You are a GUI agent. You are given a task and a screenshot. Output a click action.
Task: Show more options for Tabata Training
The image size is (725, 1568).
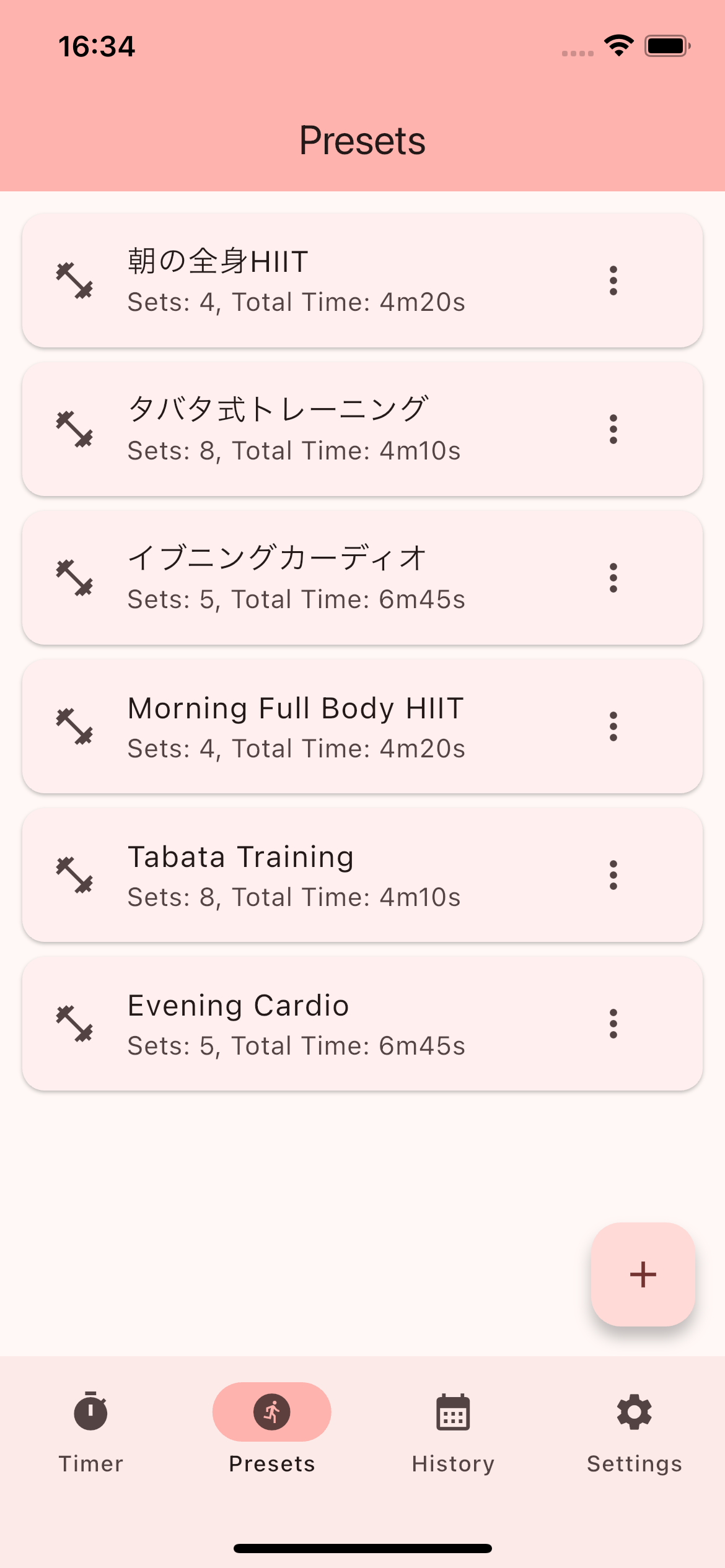(613, 875)
